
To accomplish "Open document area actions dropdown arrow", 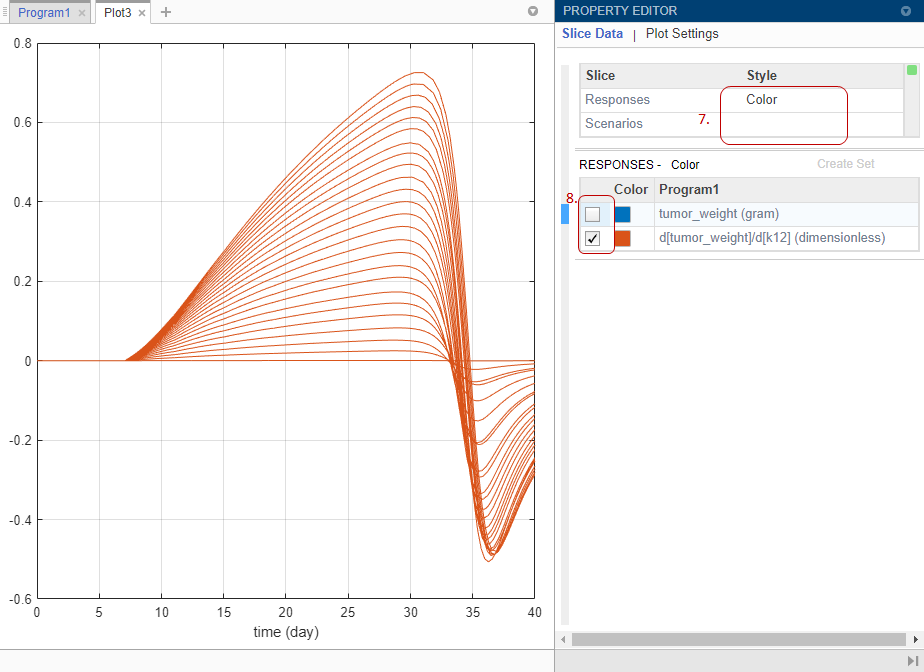I will 533,11.
